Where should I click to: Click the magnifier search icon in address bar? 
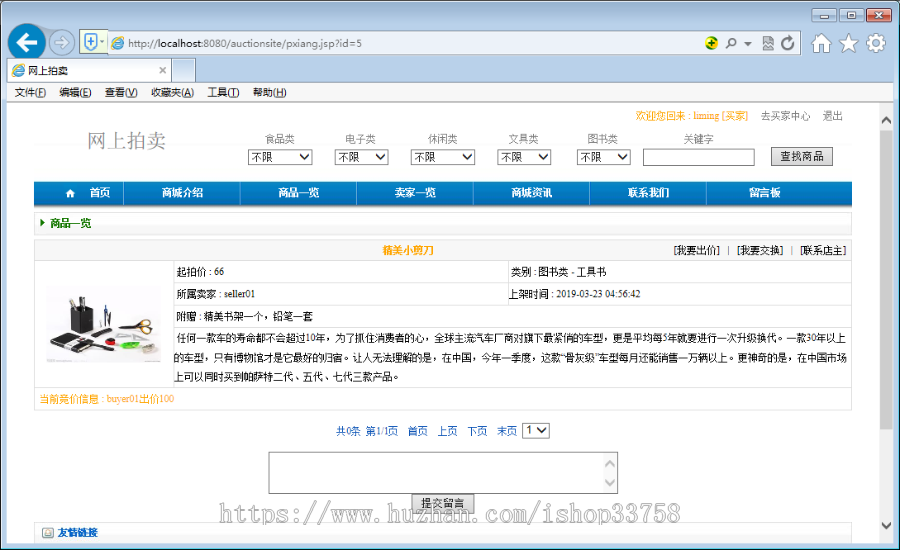731,43
